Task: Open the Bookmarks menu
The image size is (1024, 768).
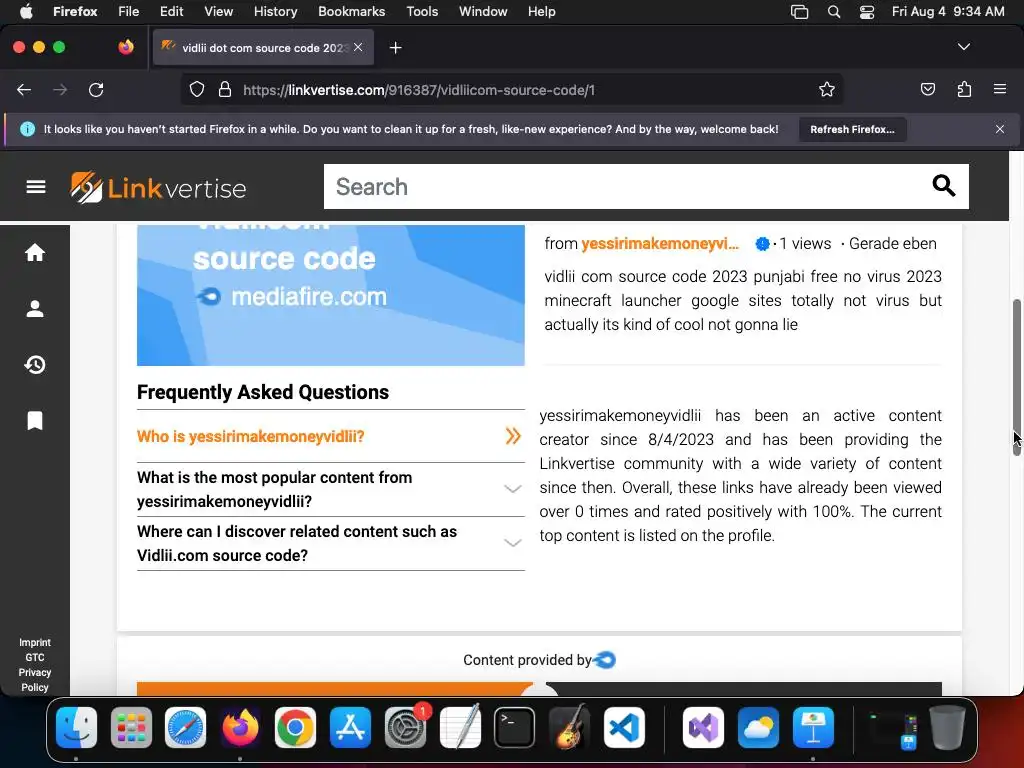Action: click(351, 12)
